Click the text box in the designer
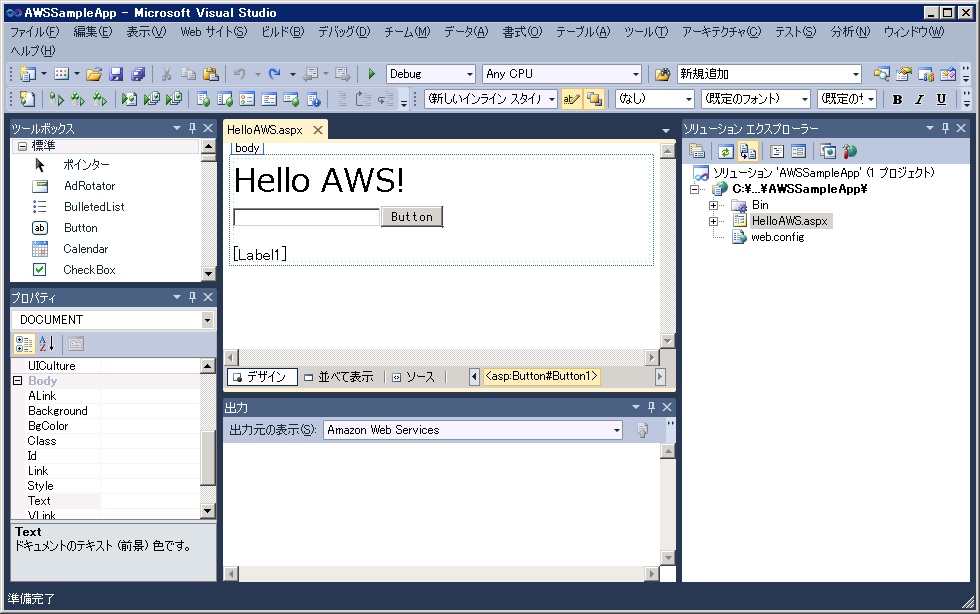 pyautogui.click(x=306, y=217)
